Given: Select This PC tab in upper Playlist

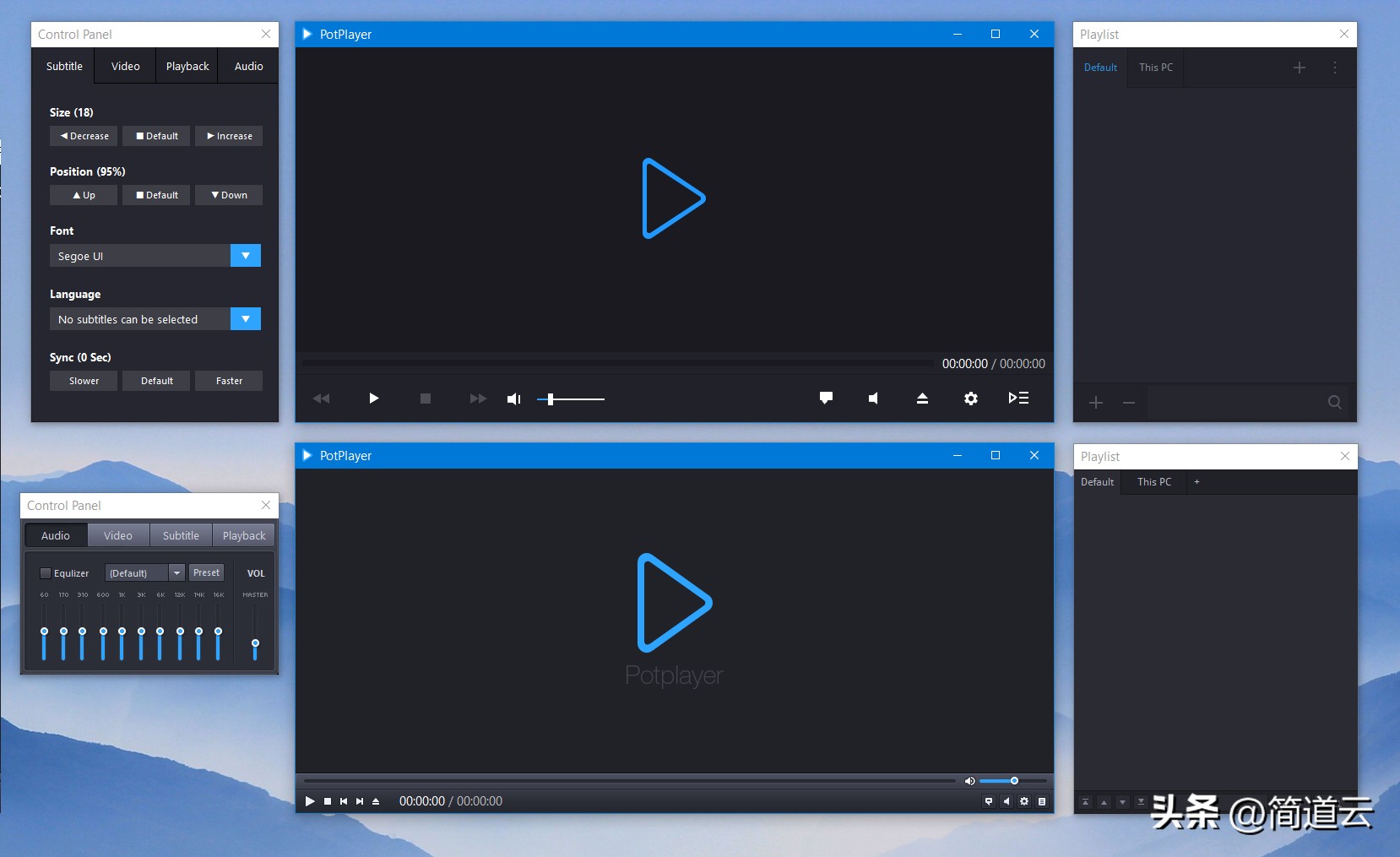Looking at the screenshot, I should (x=1155, y=68).
